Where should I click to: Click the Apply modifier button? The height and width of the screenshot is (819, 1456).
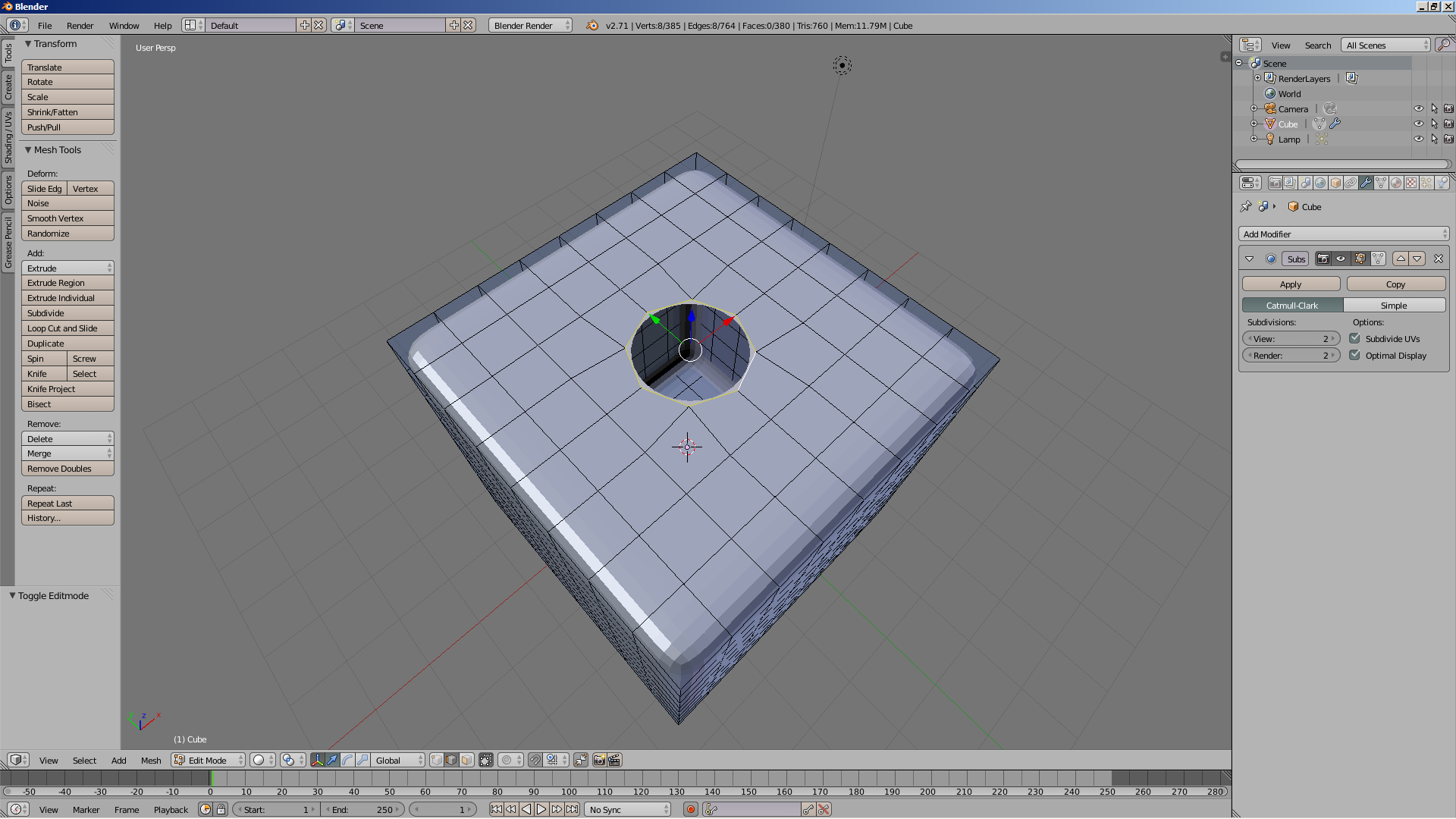[x=1291, y=284]
